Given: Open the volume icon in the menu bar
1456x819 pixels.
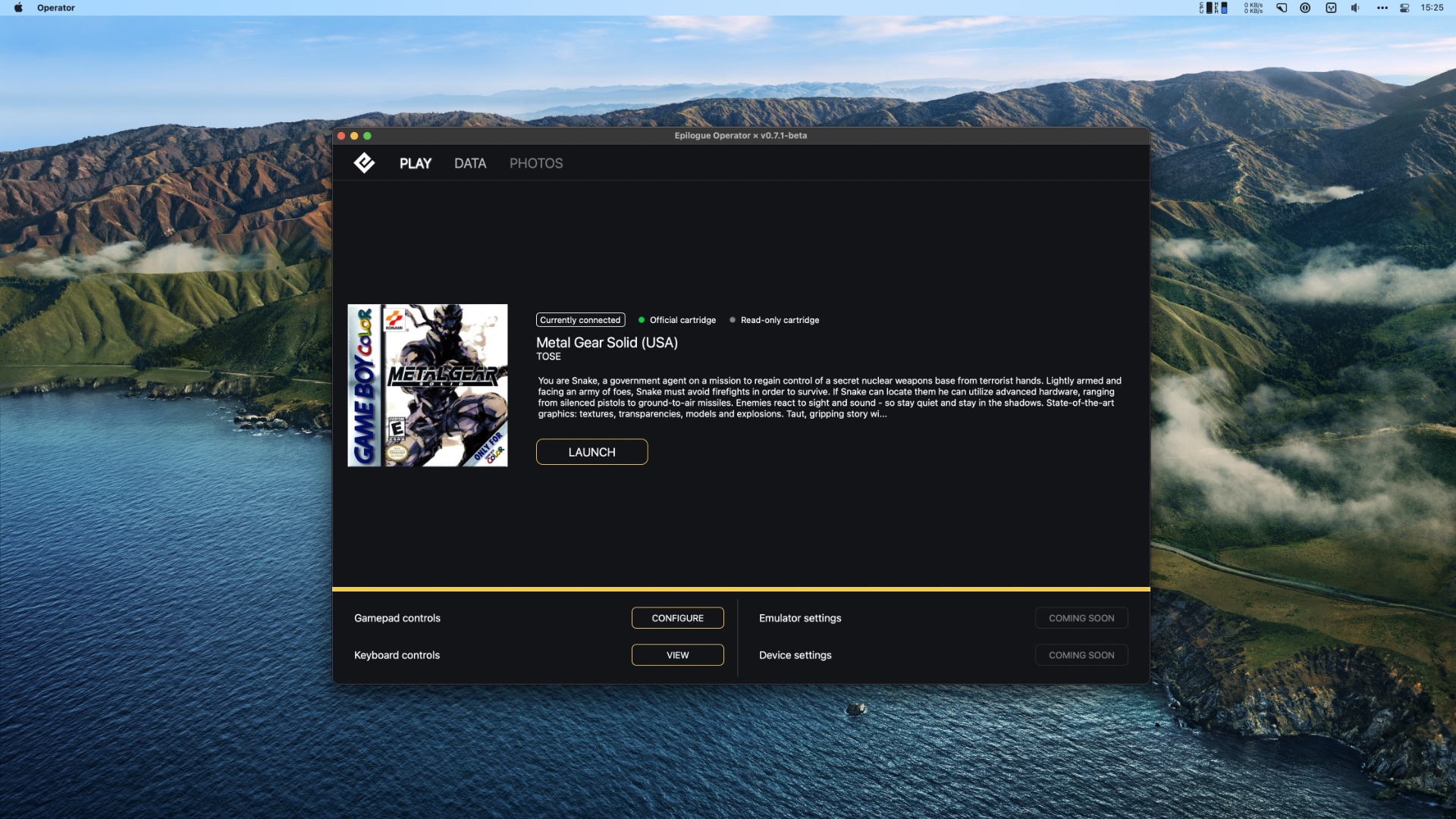Looking at the screenshot, I should pyautogui.click(x=1354, y=8).
